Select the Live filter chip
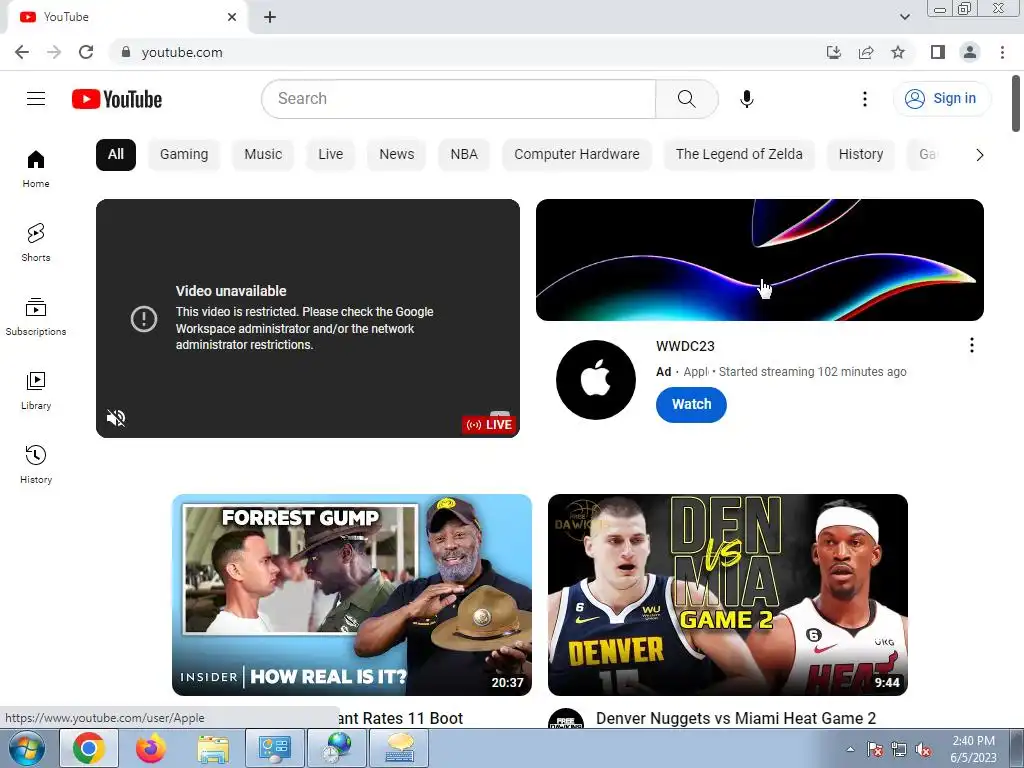1024x768 pixels. tap(330, 155)
